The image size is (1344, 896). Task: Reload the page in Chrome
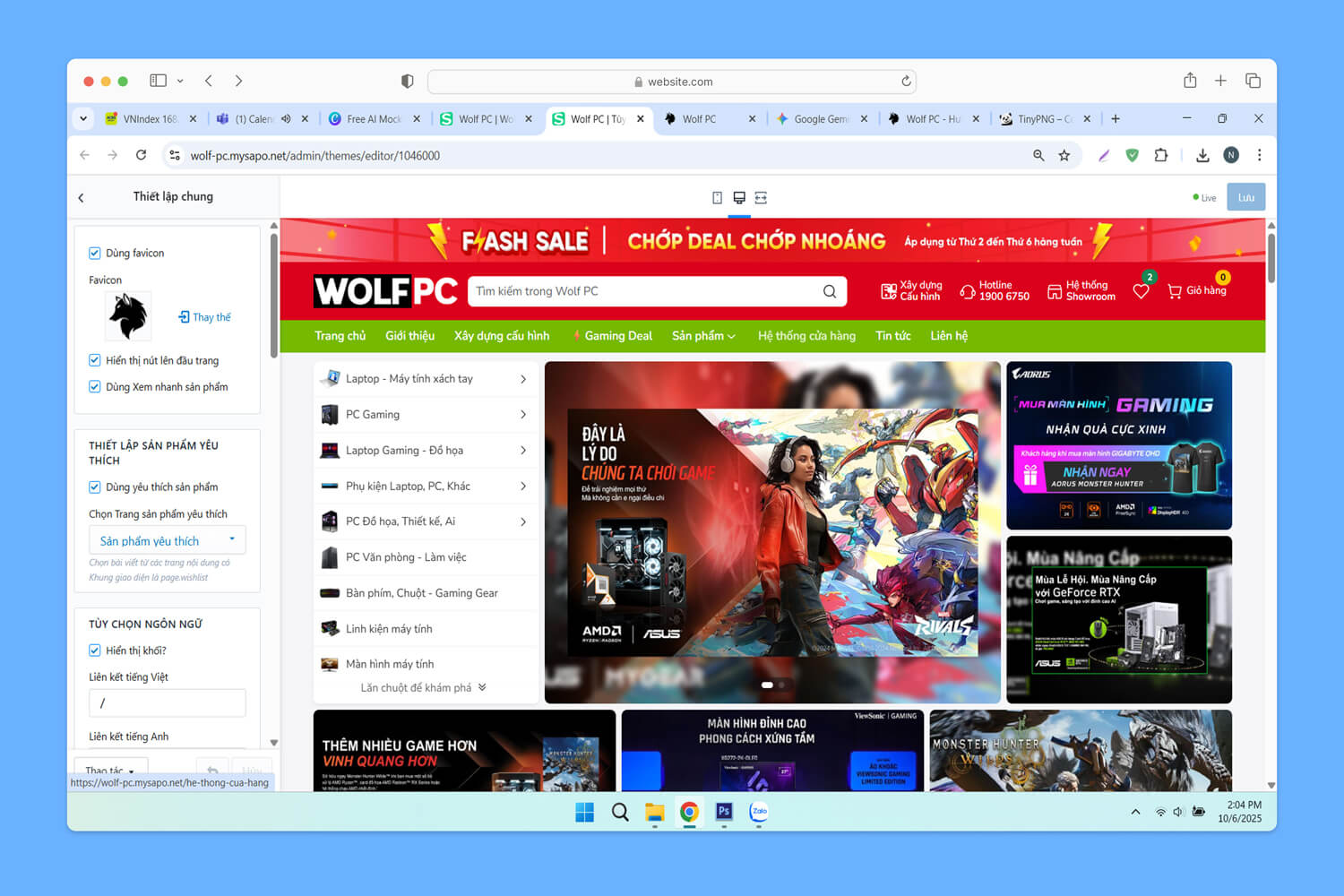click(141, 155)
